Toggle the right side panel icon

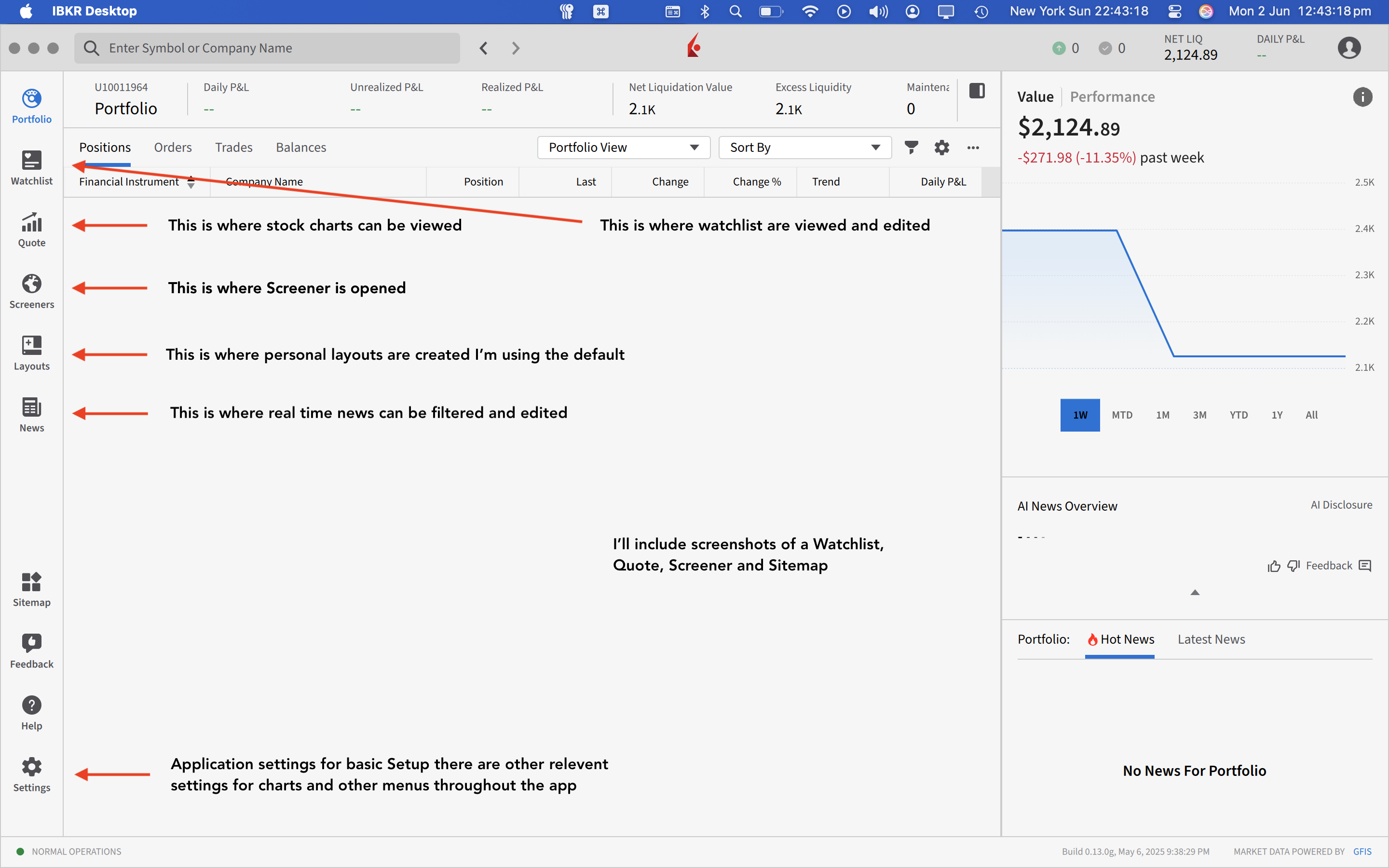point(977,91)
